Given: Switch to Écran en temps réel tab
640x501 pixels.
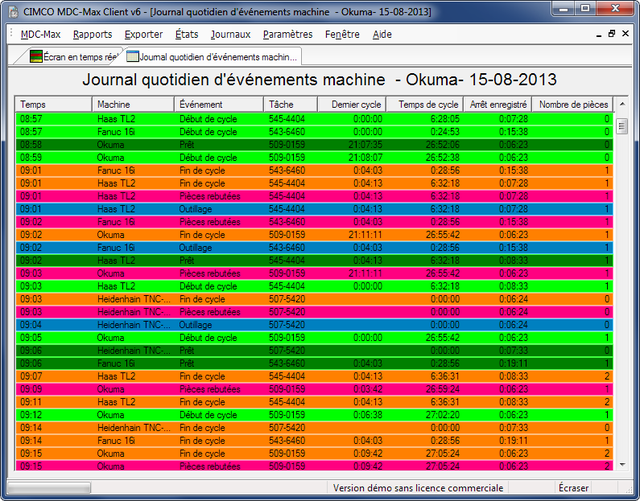Looking at the screenshot, I should click(73, 57).
